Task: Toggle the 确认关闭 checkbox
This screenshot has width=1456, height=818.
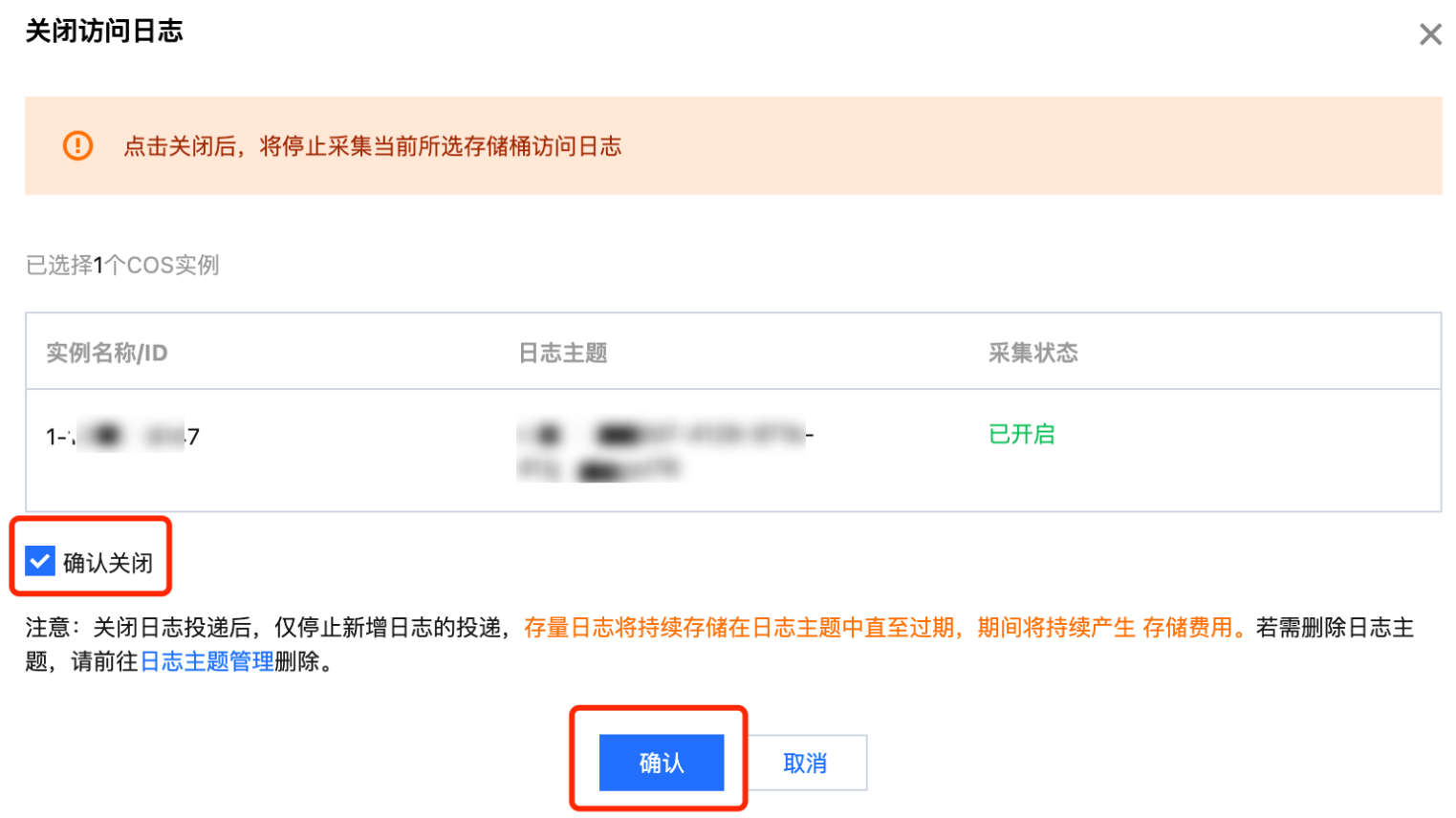Action: [x=40, y=561]
